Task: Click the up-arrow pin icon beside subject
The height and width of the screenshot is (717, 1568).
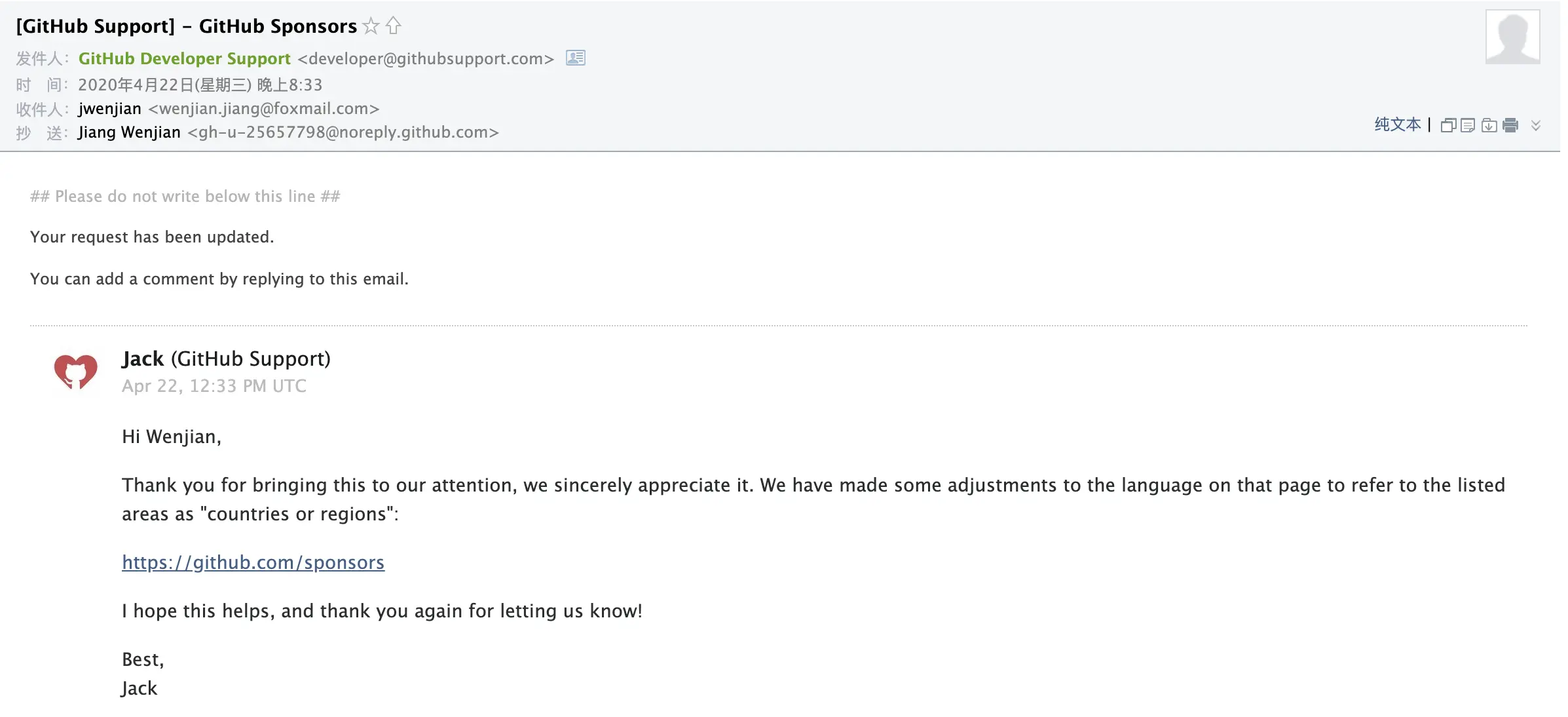Action: click(x=393, y=26)
